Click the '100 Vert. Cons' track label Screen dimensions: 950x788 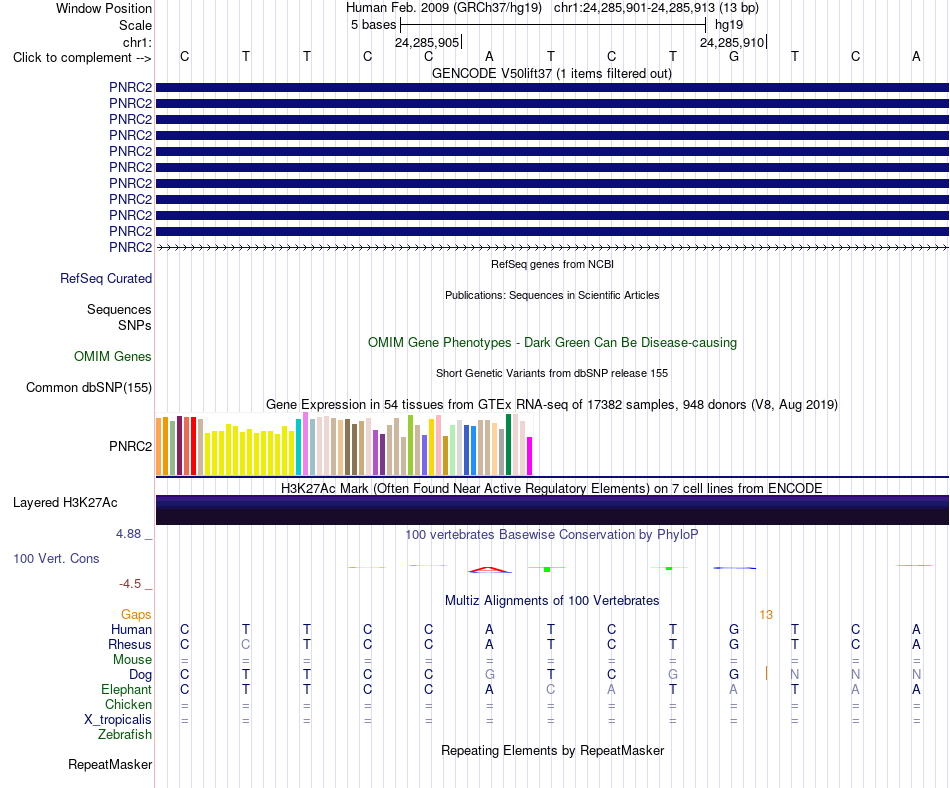click(56, 558)
